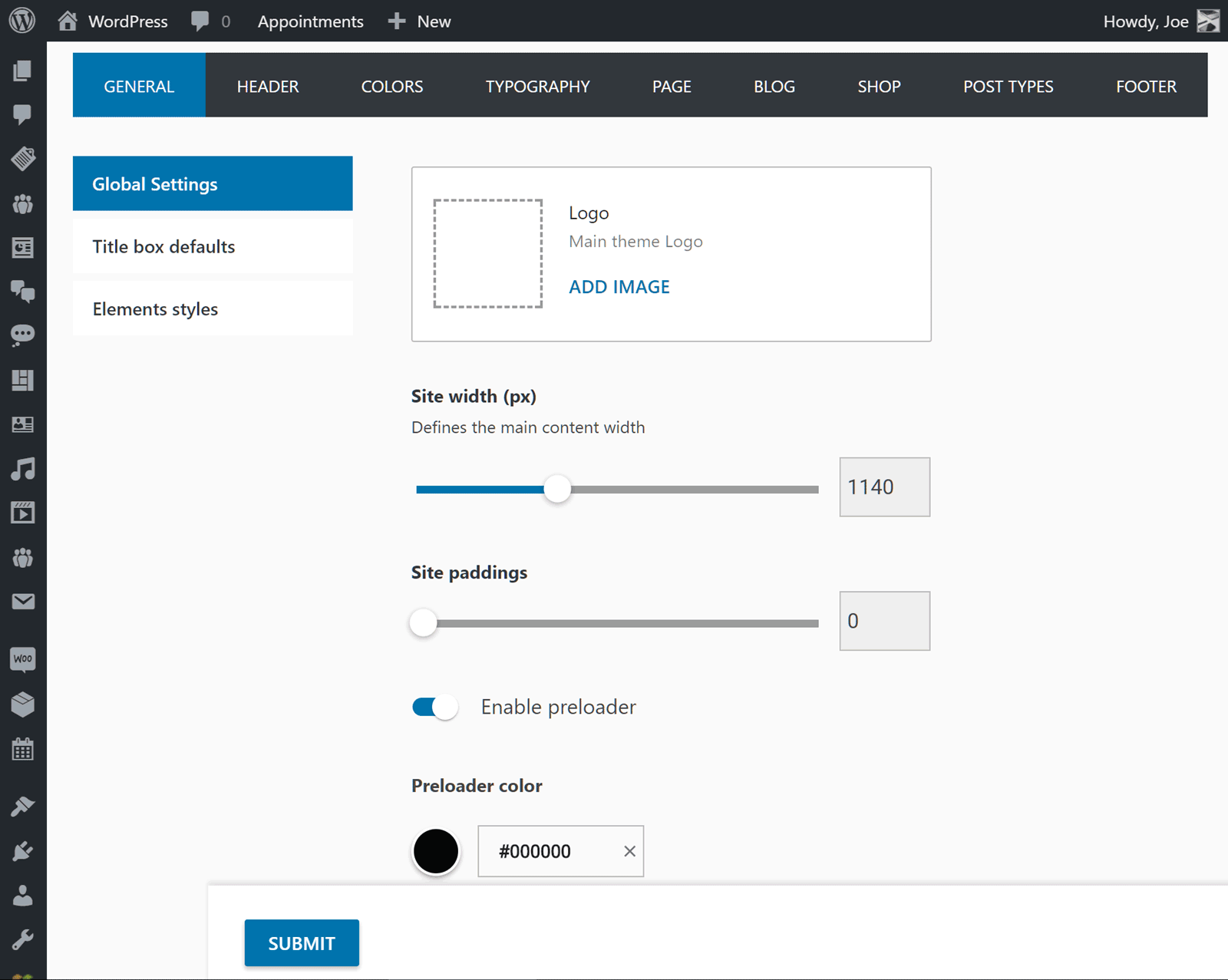Open Plugins via the plug icon

23,850
